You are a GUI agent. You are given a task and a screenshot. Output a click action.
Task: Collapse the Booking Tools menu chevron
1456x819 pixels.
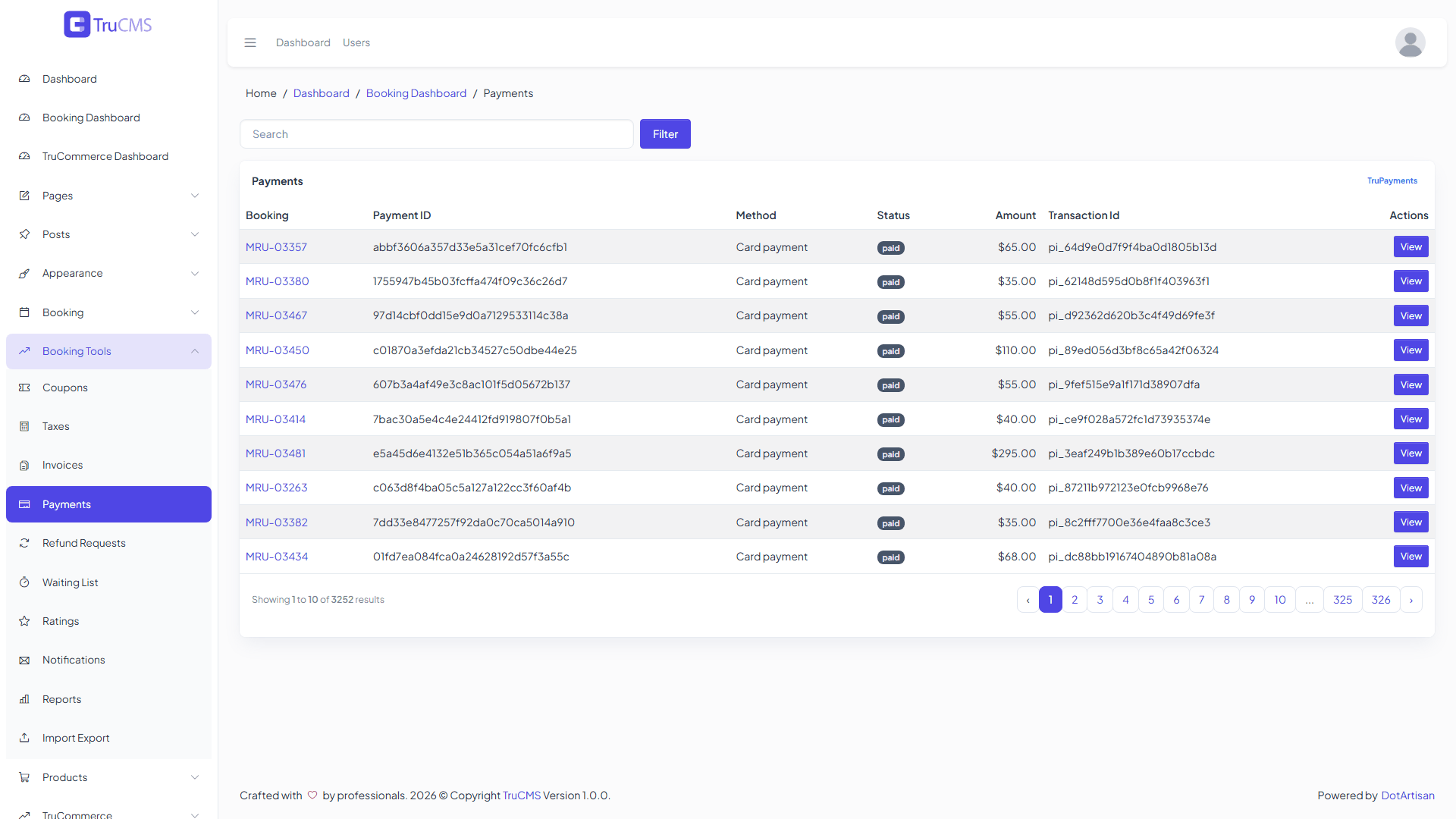tap(195, 351)
